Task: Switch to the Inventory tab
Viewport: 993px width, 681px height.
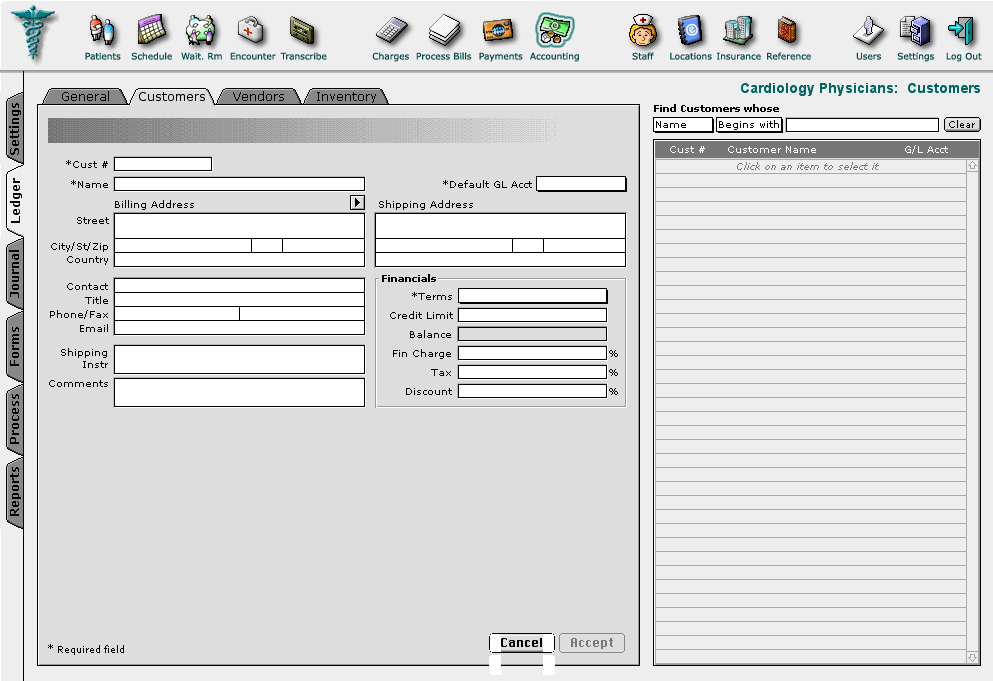Action: pyautogui.click(x=346, y=96)
